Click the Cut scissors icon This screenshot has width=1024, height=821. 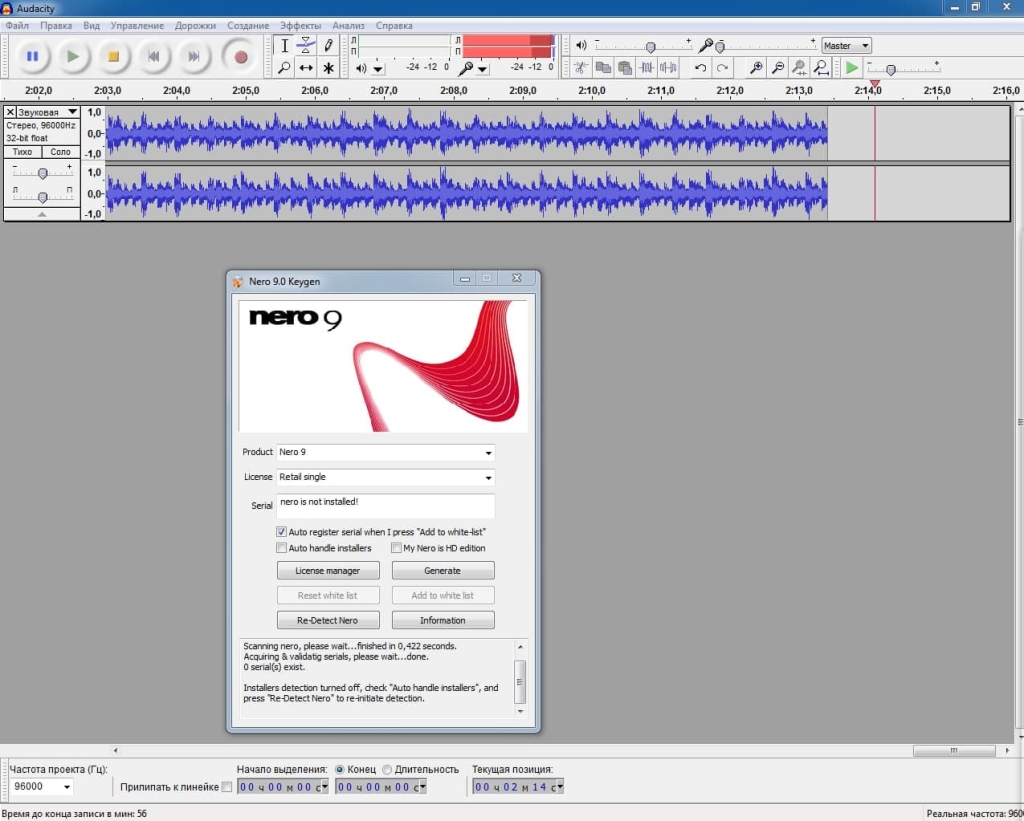click(581, 67)
